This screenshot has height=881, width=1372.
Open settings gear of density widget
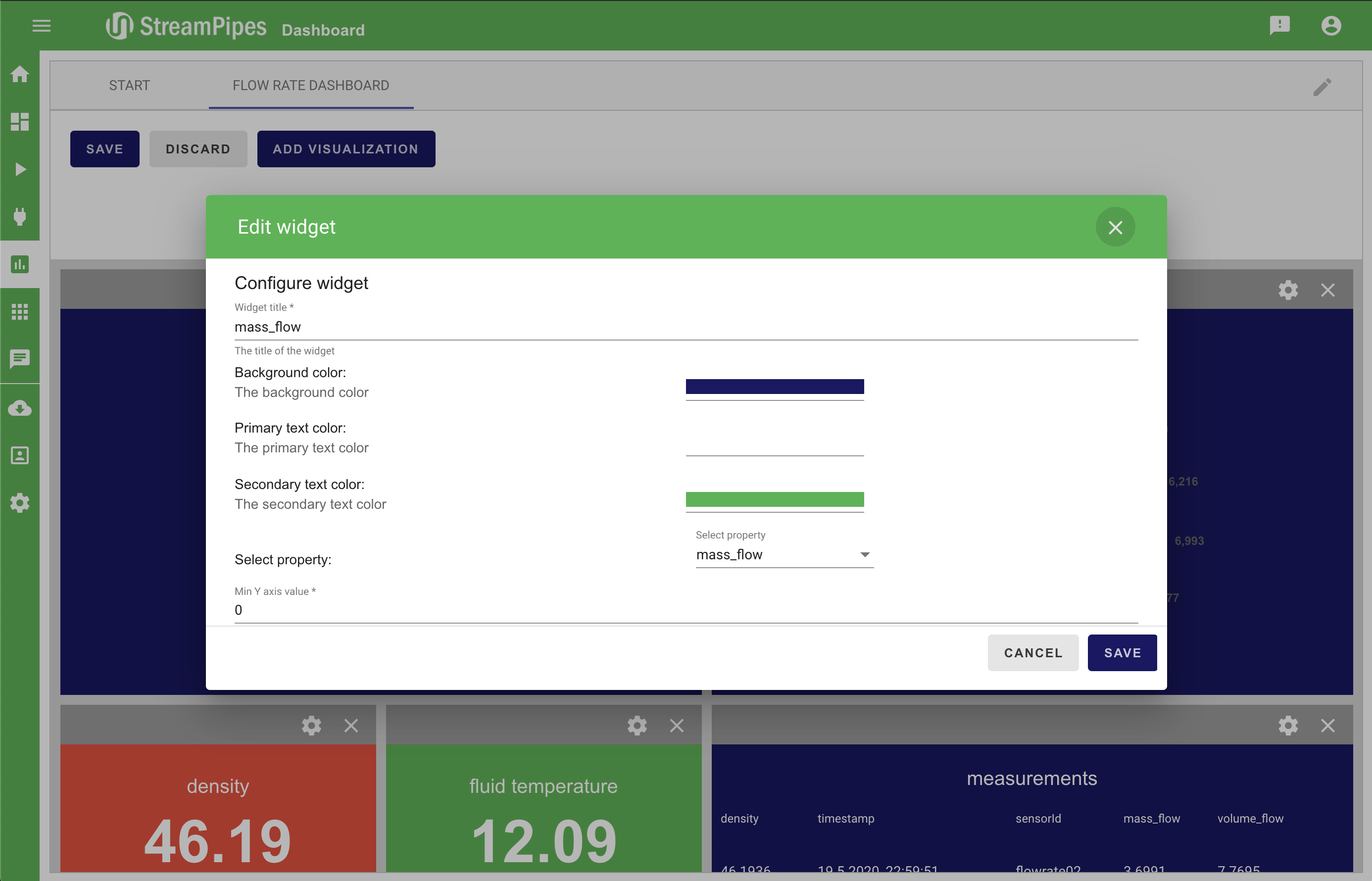[311, 726]
